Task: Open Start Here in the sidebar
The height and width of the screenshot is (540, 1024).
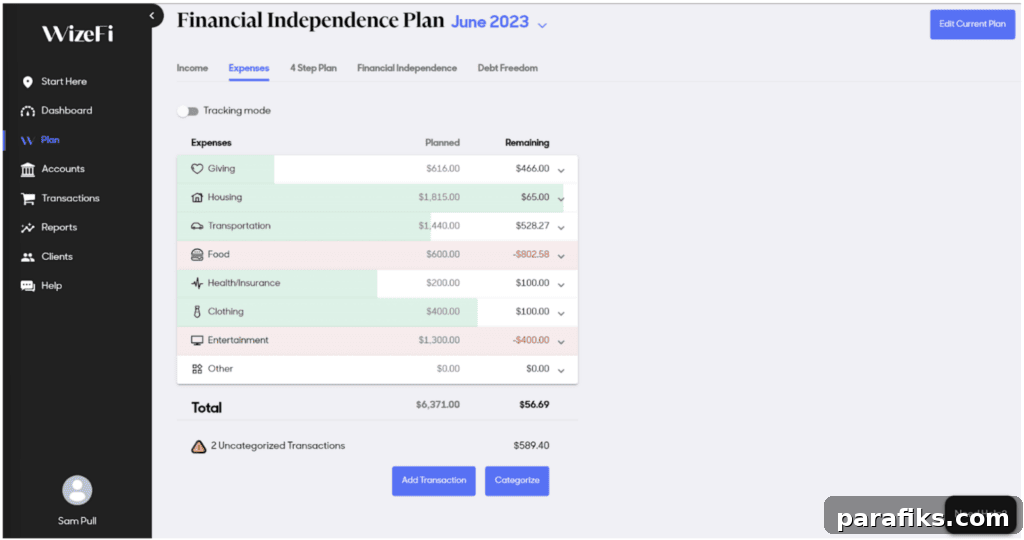Action: (64, 82)
